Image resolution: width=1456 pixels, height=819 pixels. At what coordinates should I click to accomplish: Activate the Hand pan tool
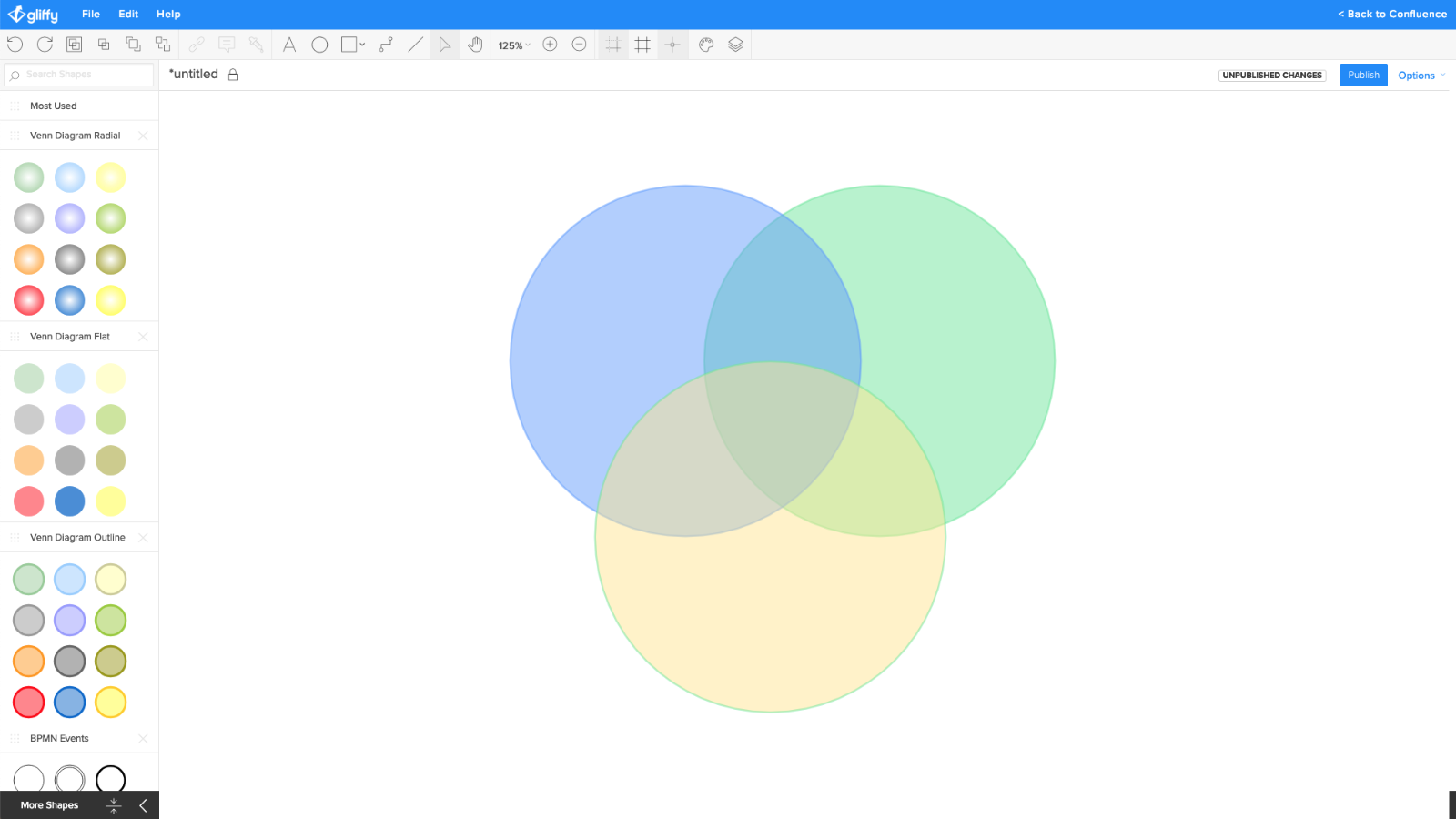[475, 44]
